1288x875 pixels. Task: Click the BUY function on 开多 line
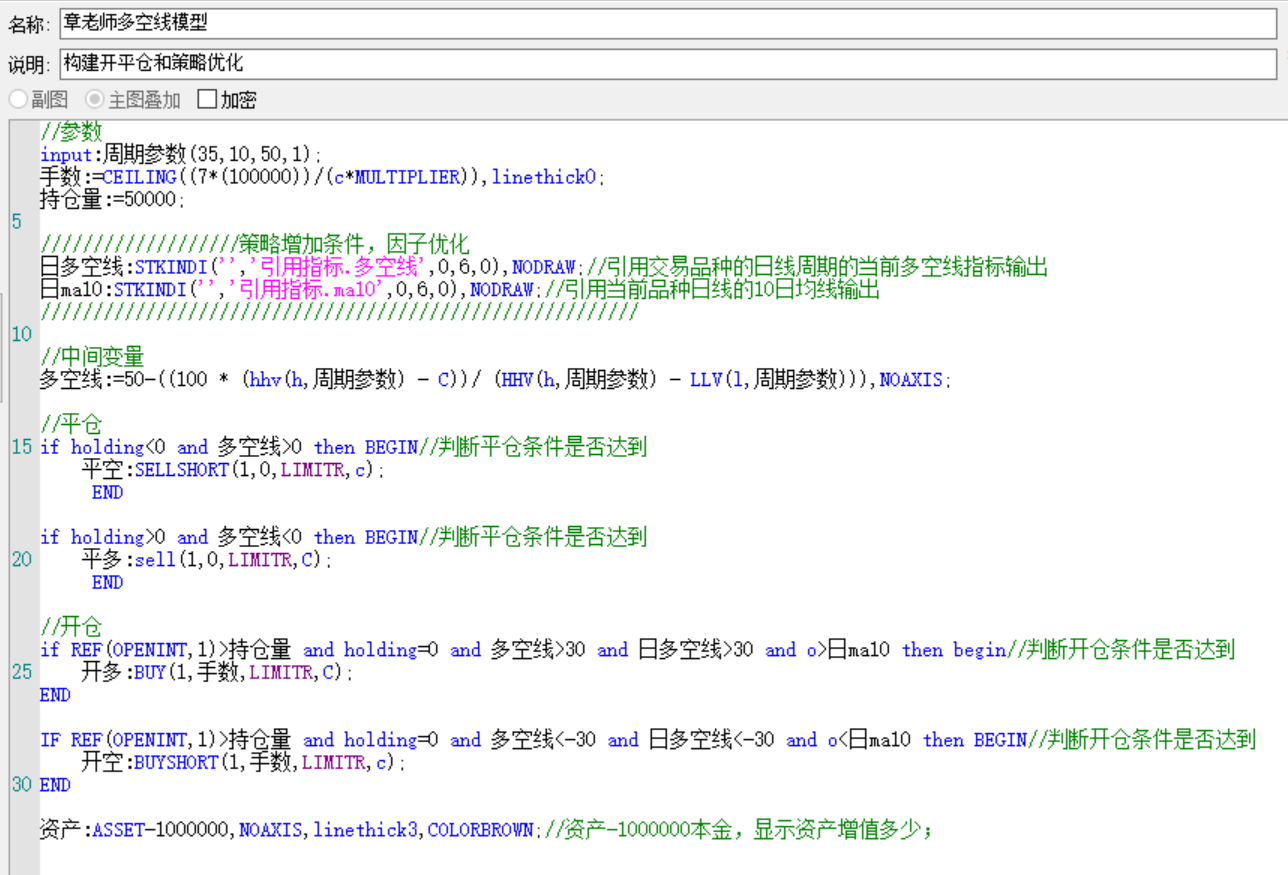[x=150, y=673]
